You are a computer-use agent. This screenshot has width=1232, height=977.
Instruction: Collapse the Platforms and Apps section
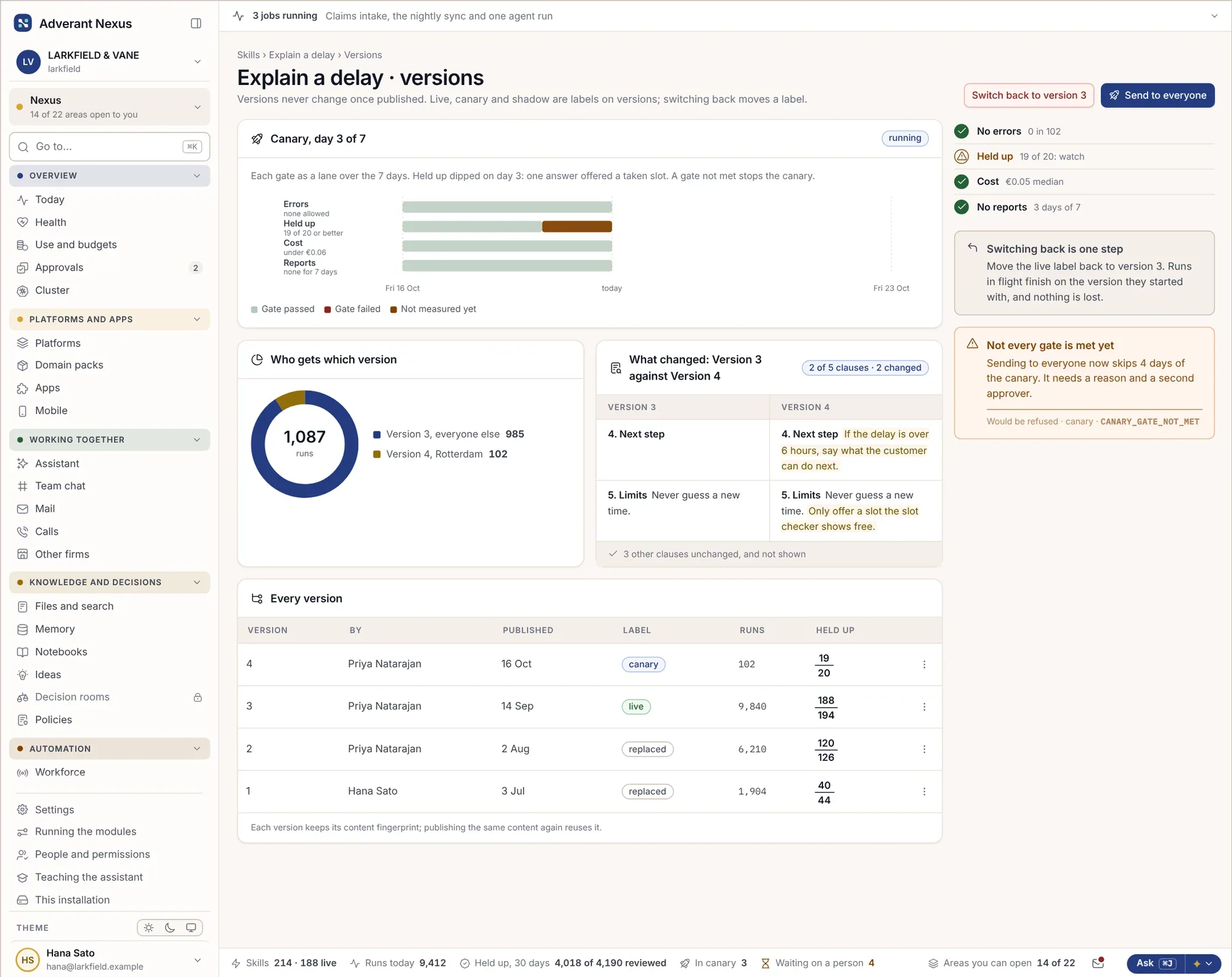[x=110, y=319]
